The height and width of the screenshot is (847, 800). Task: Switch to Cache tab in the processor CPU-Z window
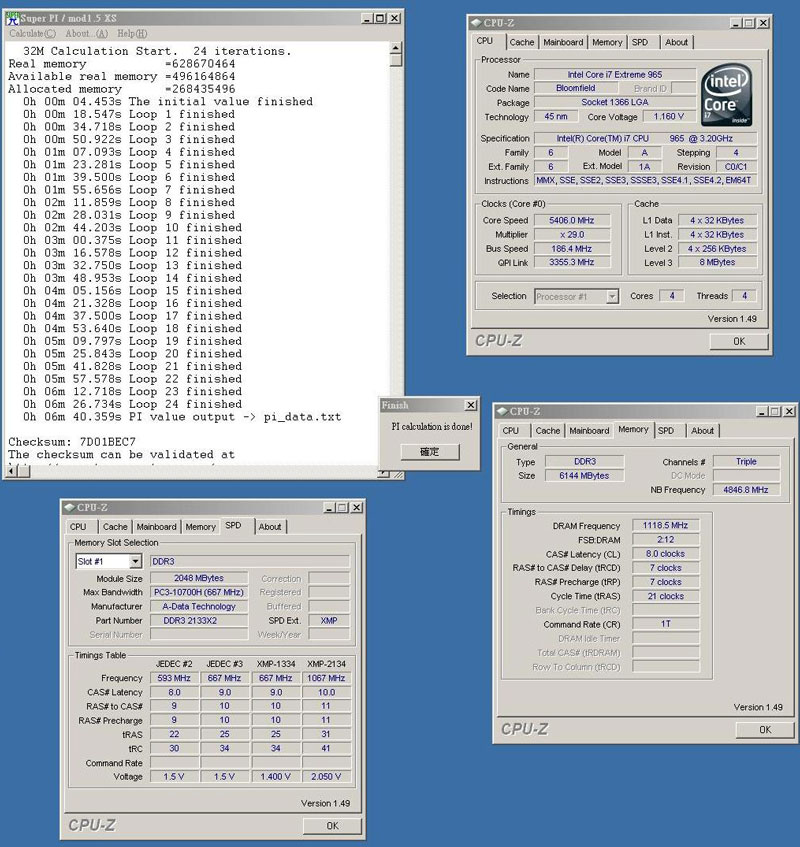click(521, 42)
